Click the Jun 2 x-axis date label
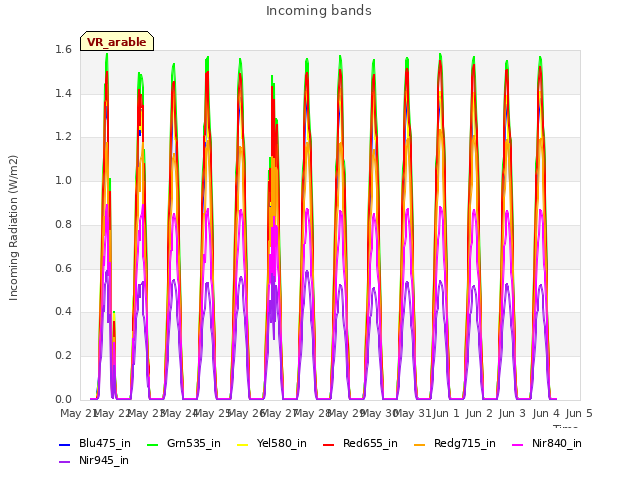This screenshot has height=480, width=640. (479, 413)
